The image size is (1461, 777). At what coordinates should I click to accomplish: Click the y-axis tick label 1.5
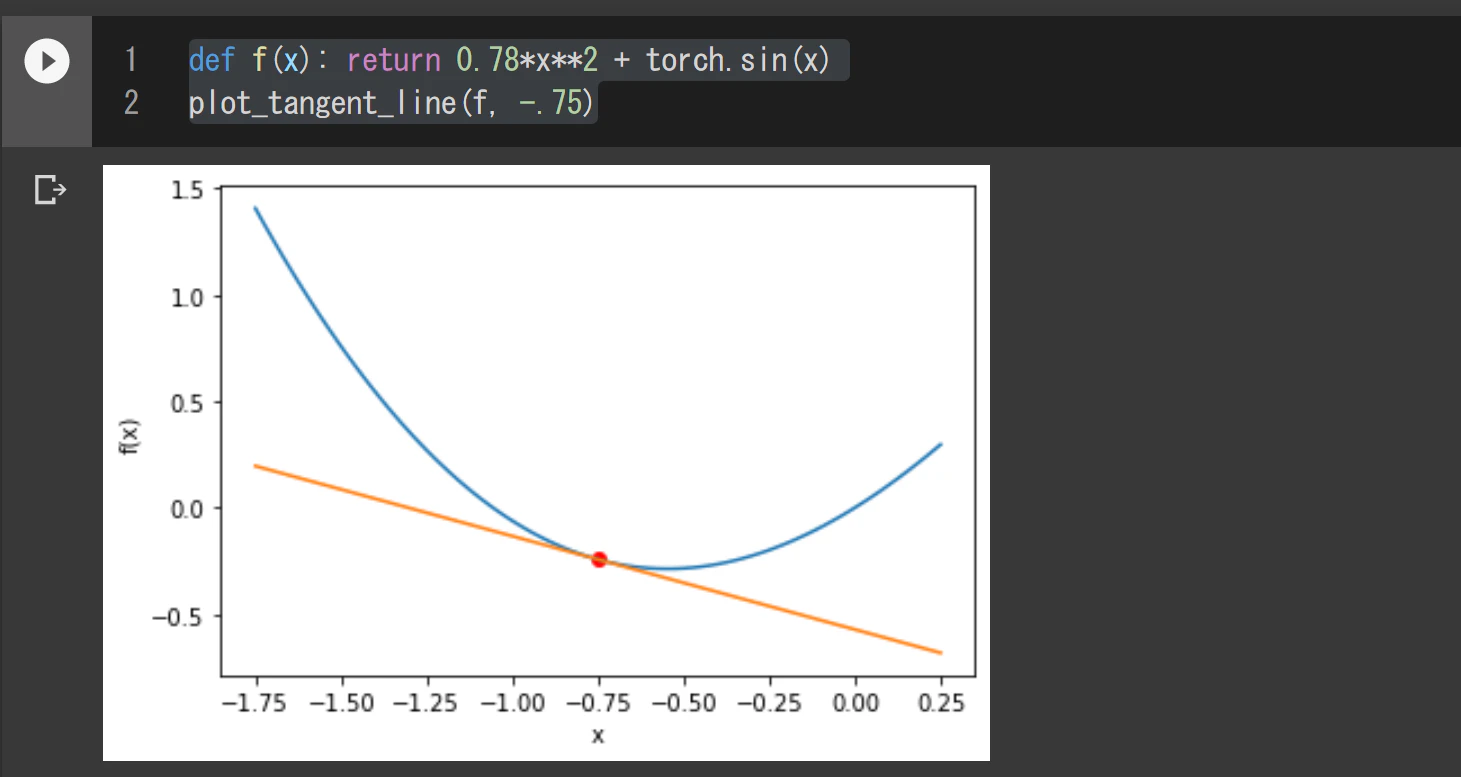(187, 189)
